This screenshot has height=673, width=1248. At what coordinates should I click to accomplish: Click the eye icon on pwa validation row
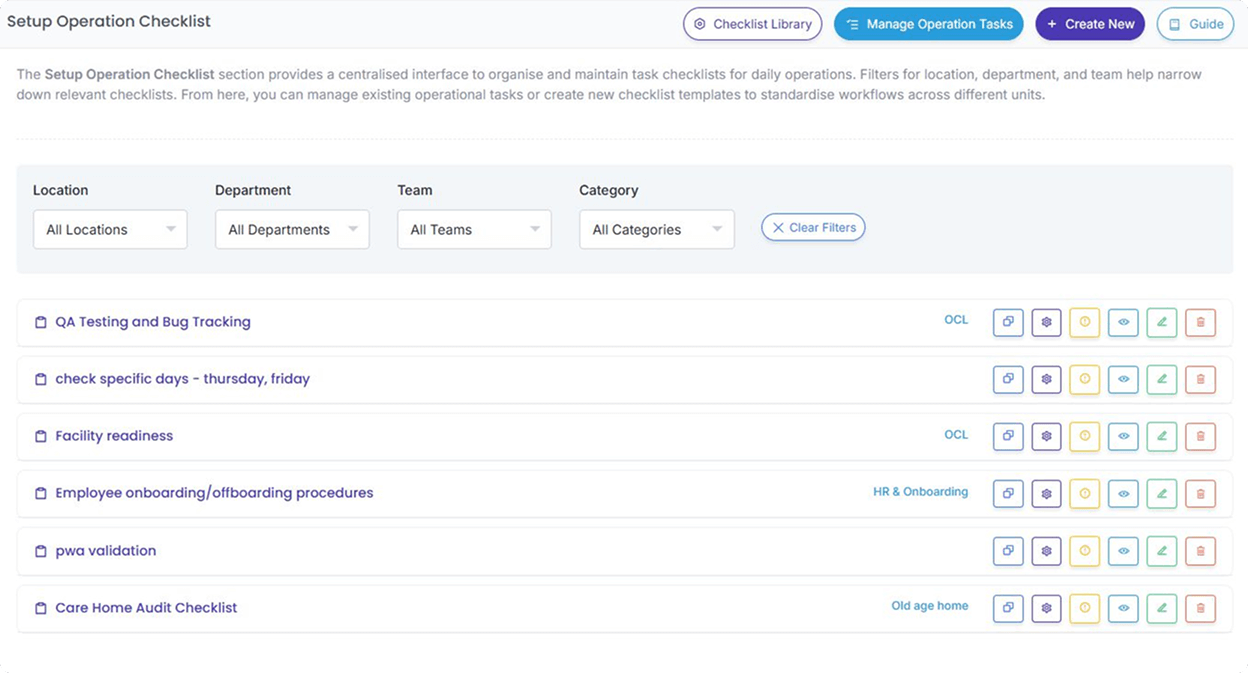click(1123, 551)
